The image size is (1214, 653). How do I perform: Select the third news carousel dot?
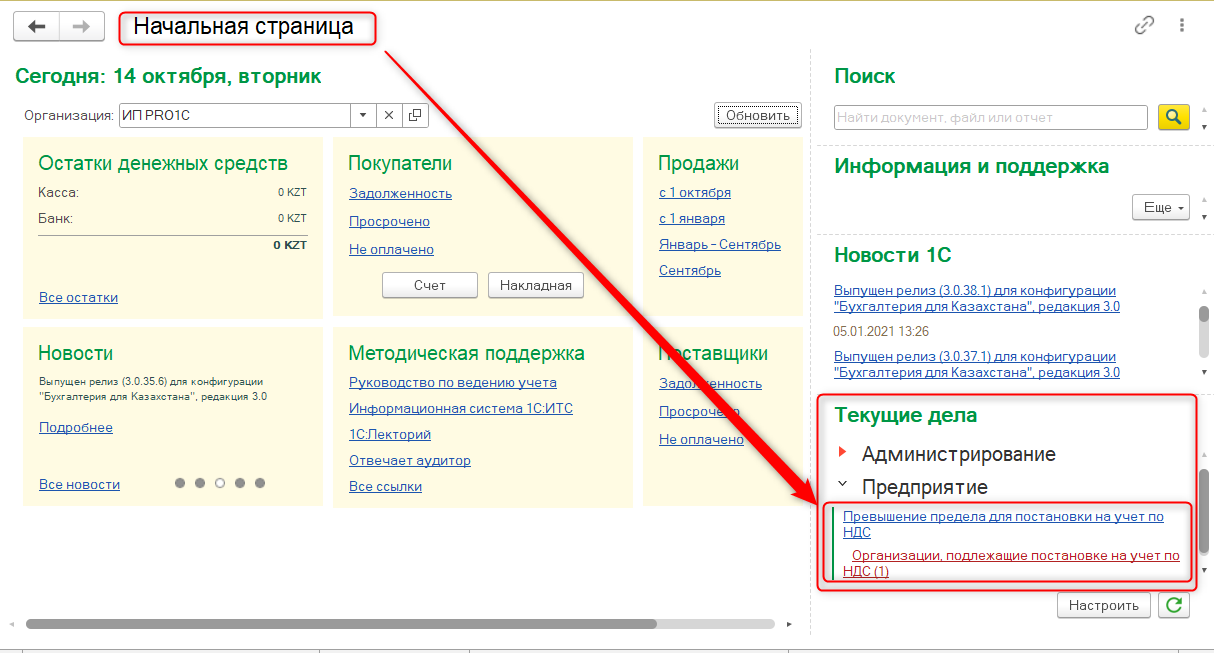click(220, 483)
